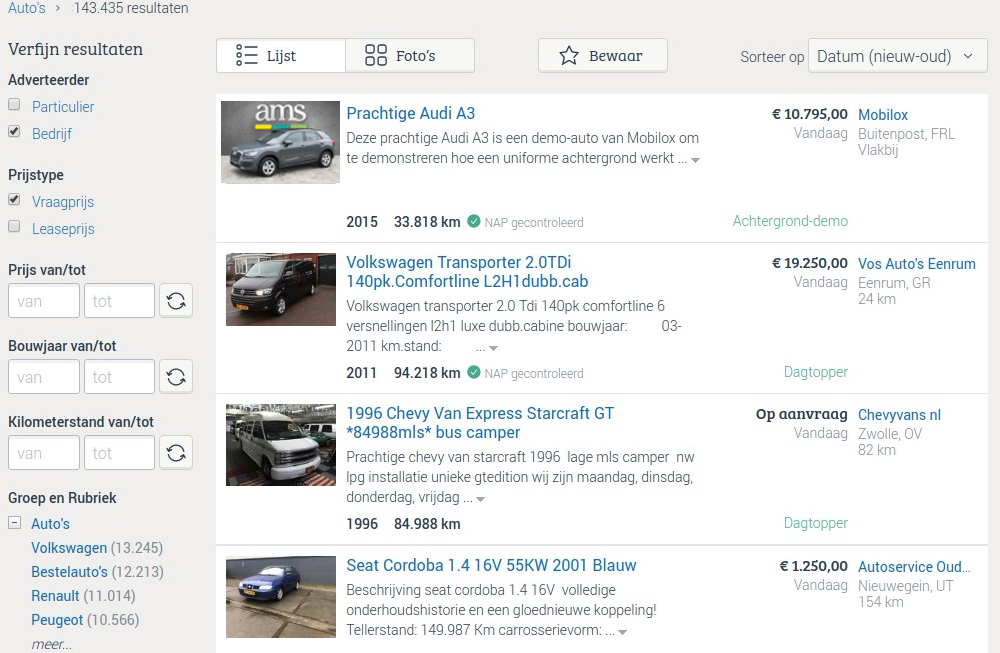
Task: Uncheck the Vraagprijs checkbox
Action: tap(14, 200)
